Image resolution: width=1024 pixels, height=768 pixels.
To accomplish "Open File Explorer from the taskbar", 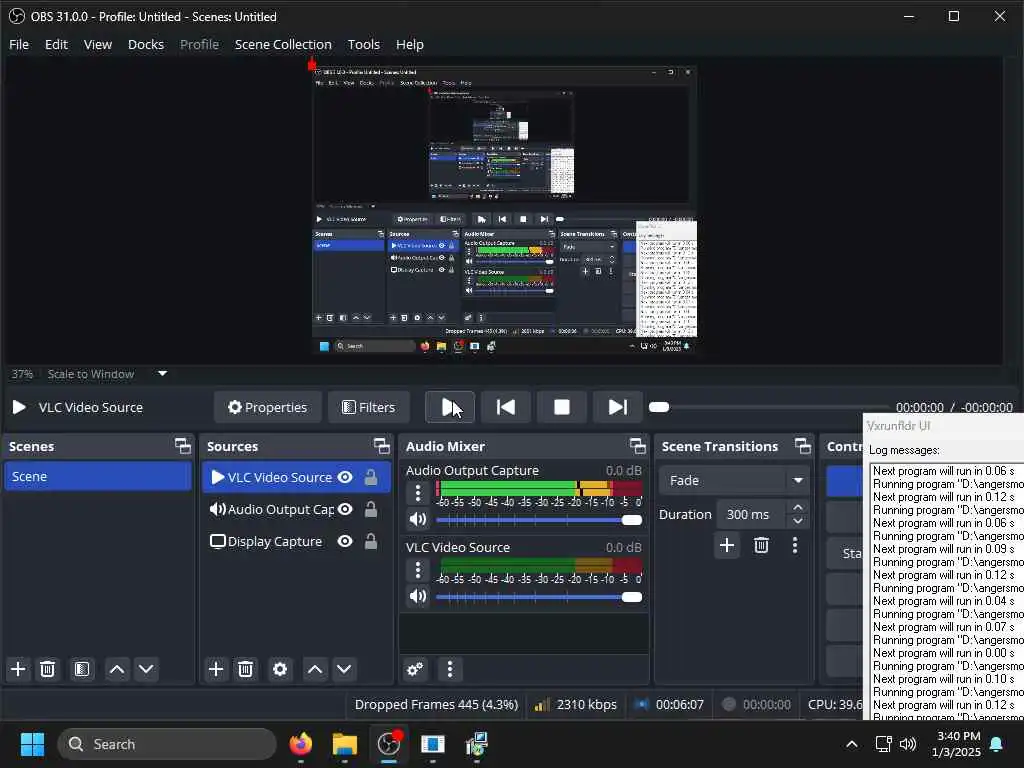I will pyautogui.click(x=344, y=744).
